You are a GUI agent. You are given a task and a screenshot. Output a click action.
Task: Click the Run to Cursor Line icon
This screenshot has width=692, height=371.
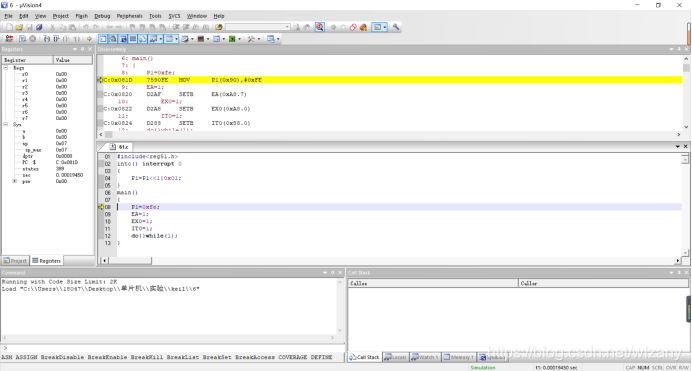pyautogui.click(x=76, y=39)
